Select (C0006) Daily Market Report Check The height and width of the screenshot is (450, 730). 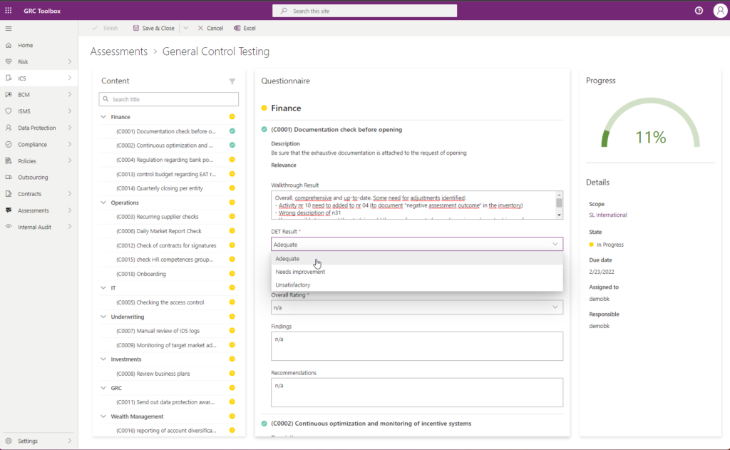[x=159, y=231]
